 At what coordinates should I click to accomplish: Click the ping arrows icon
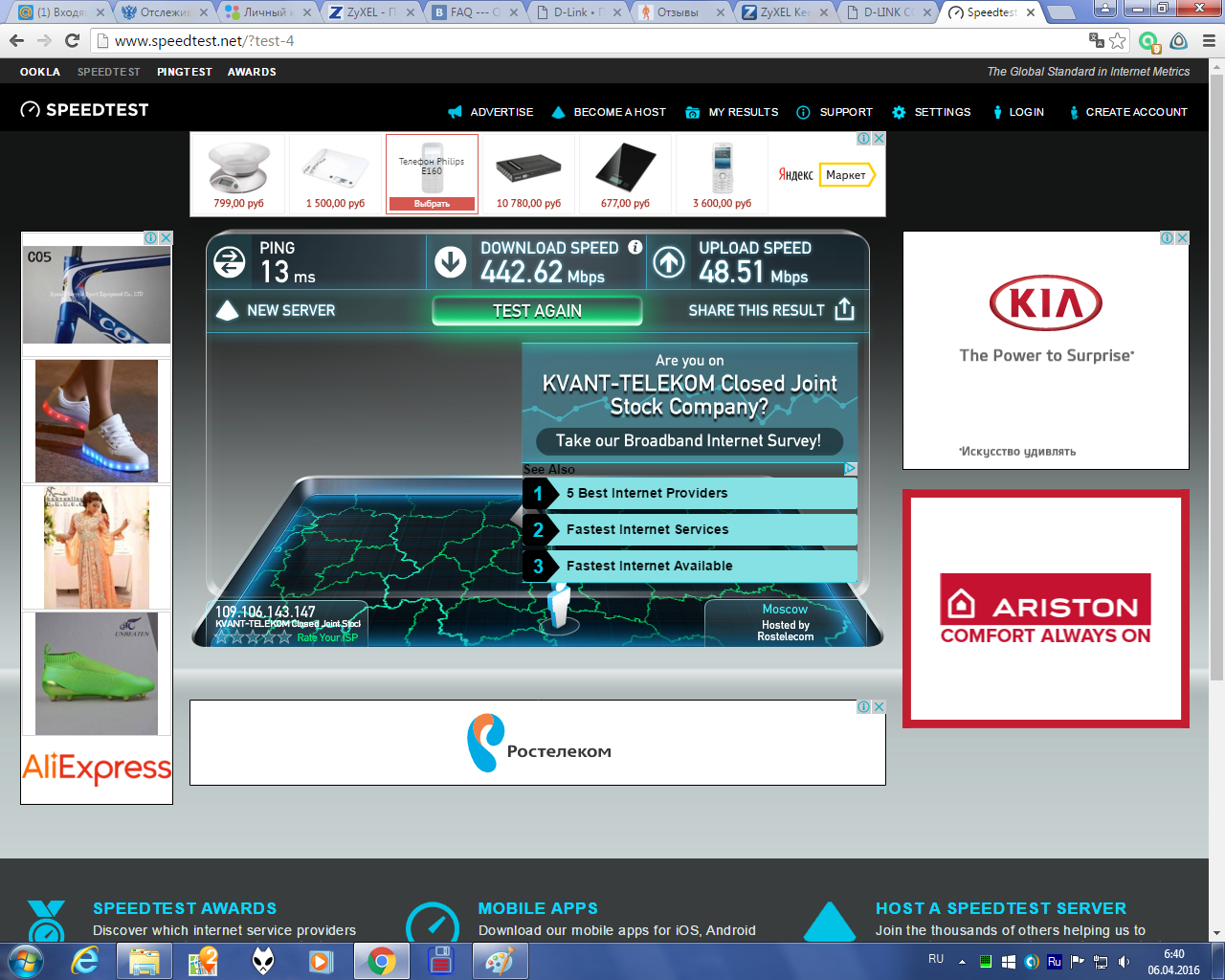coord(229,262)
